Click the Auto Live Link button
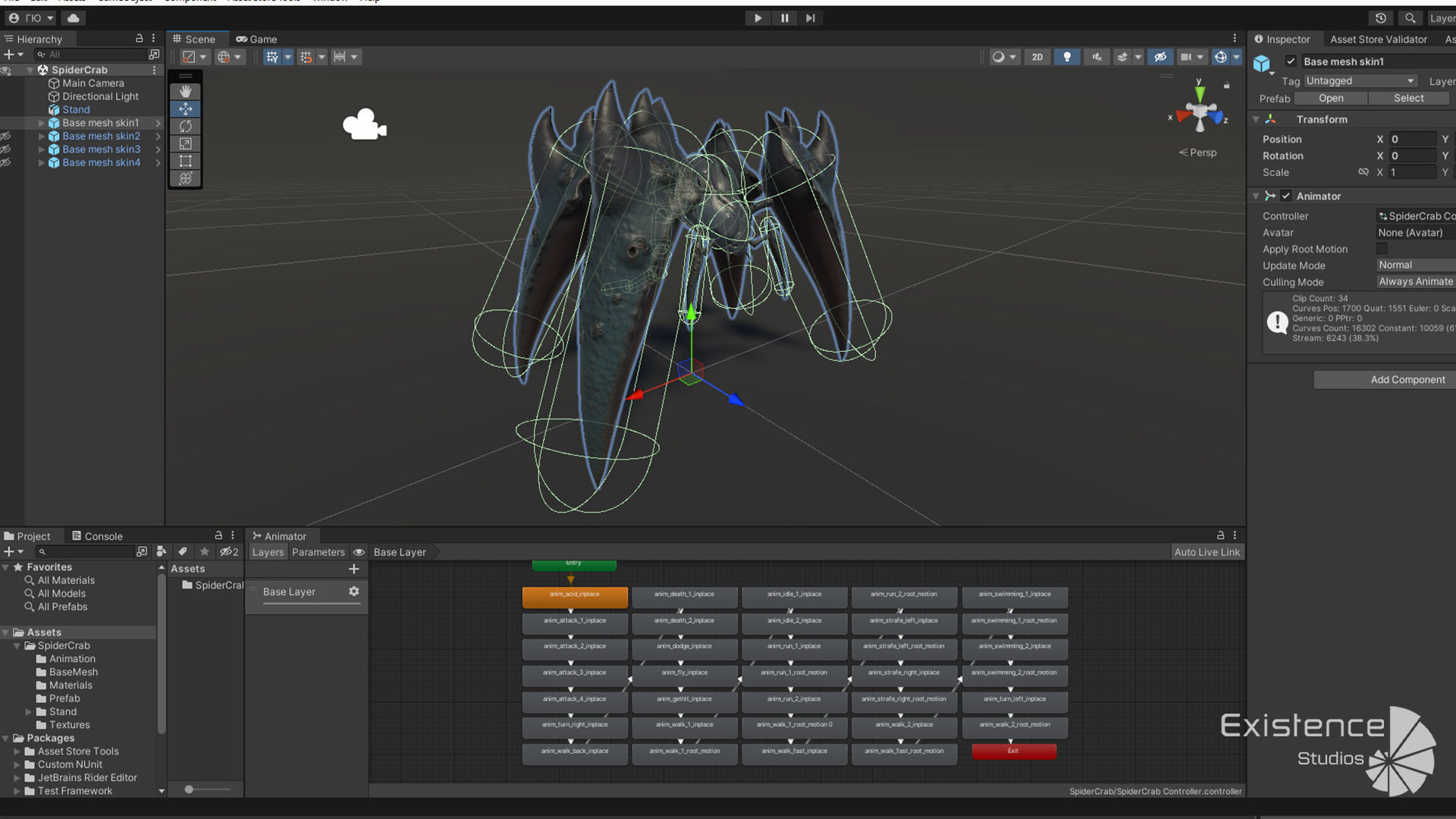Screen dimensions: 1456x819 [x=1207, y=552]
